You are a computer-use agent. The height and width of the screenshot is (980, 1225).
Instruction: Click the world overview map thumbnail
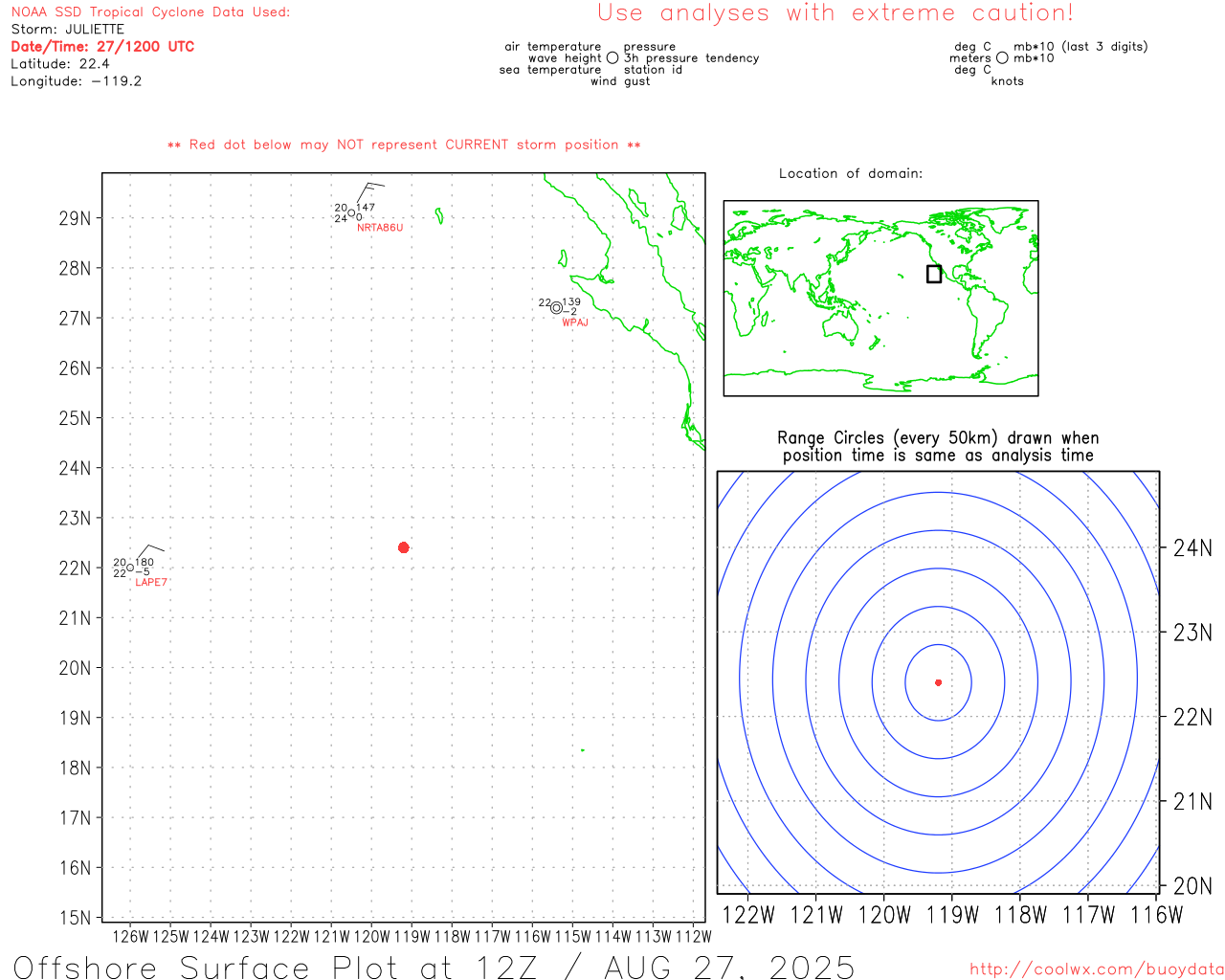[x=880, y=299]
